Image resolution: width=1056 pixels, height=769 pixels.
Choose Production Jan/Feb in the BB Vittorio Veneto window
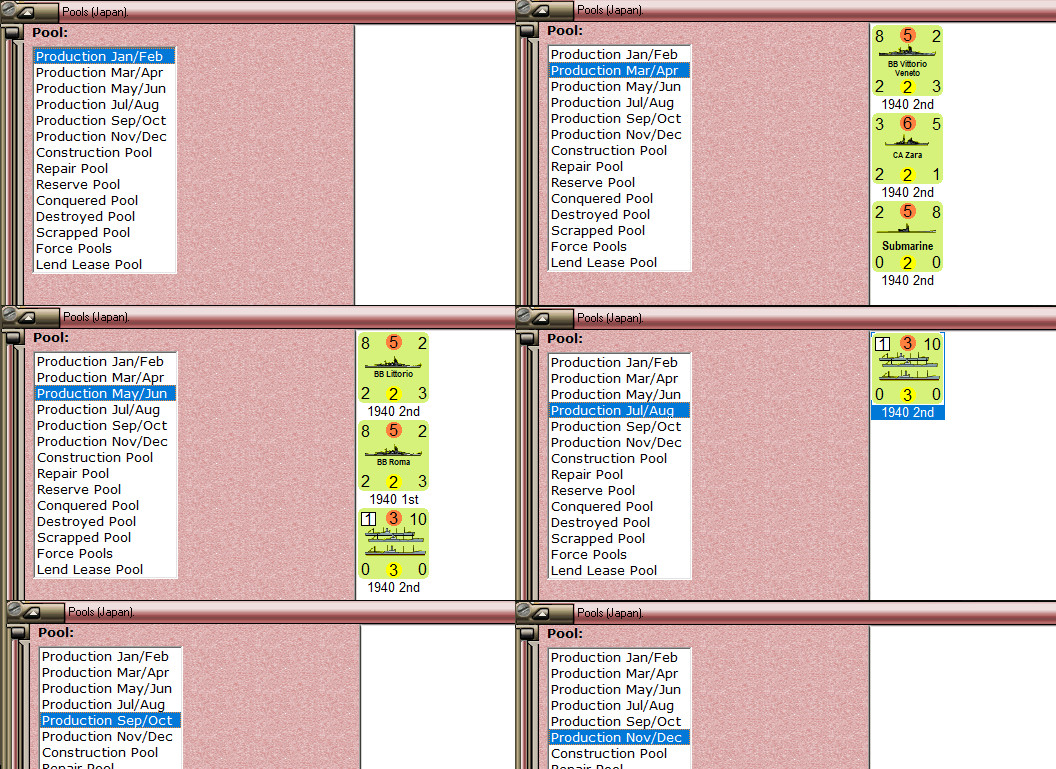(x=619, y=55)
